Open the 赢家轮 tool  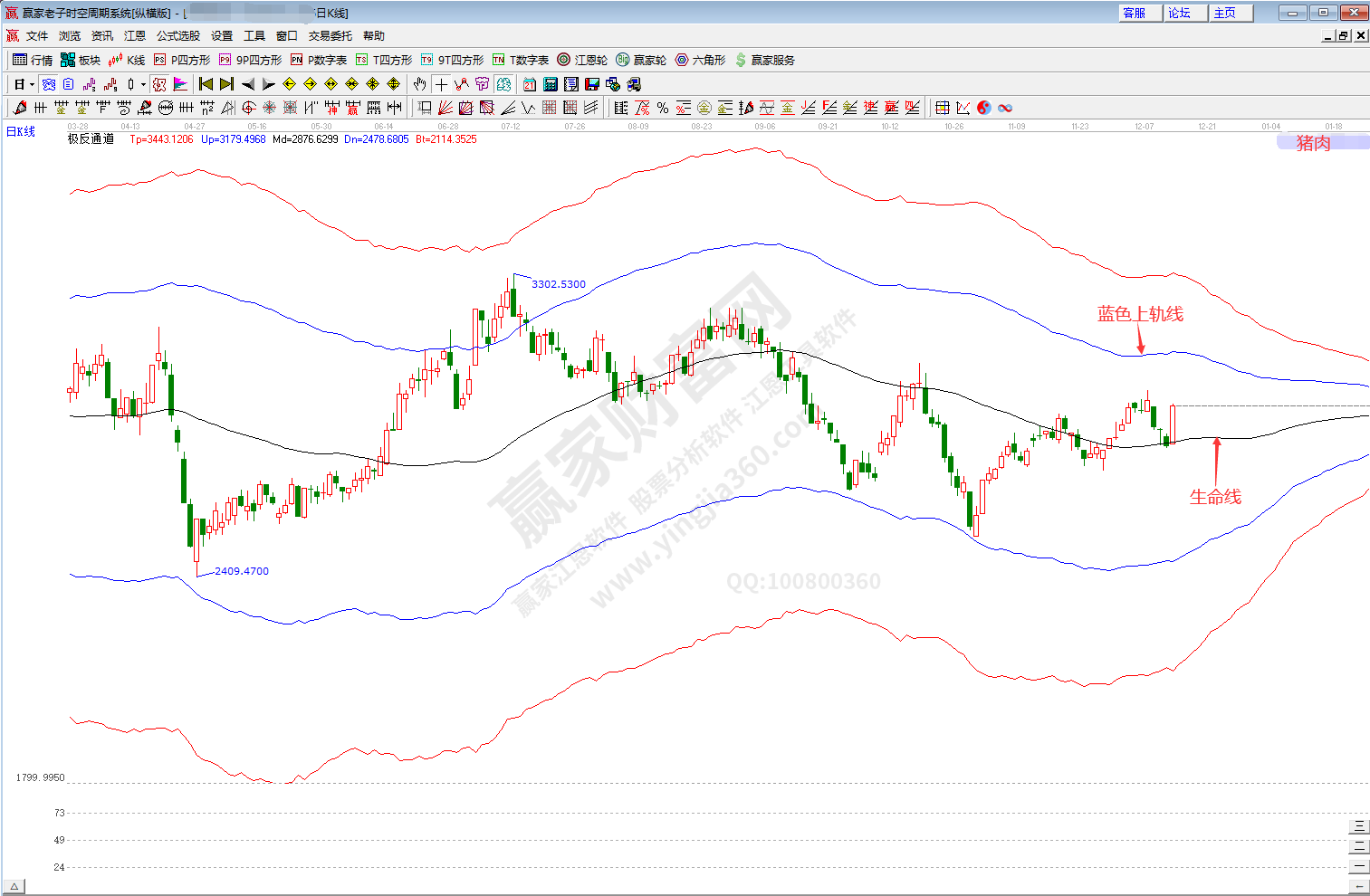click(x=641, y=60)
